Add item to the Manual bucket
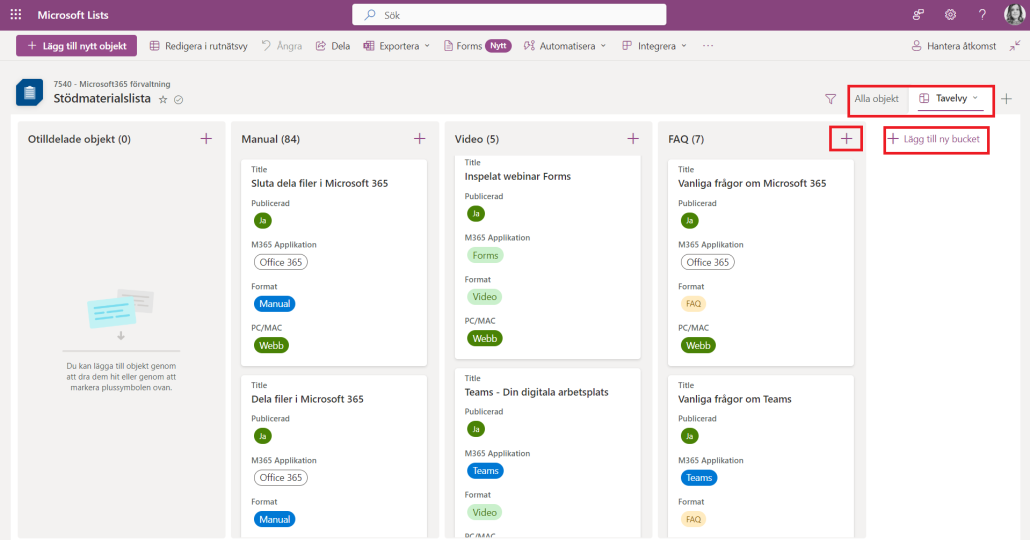1030x540 pixels. [420, 139]
